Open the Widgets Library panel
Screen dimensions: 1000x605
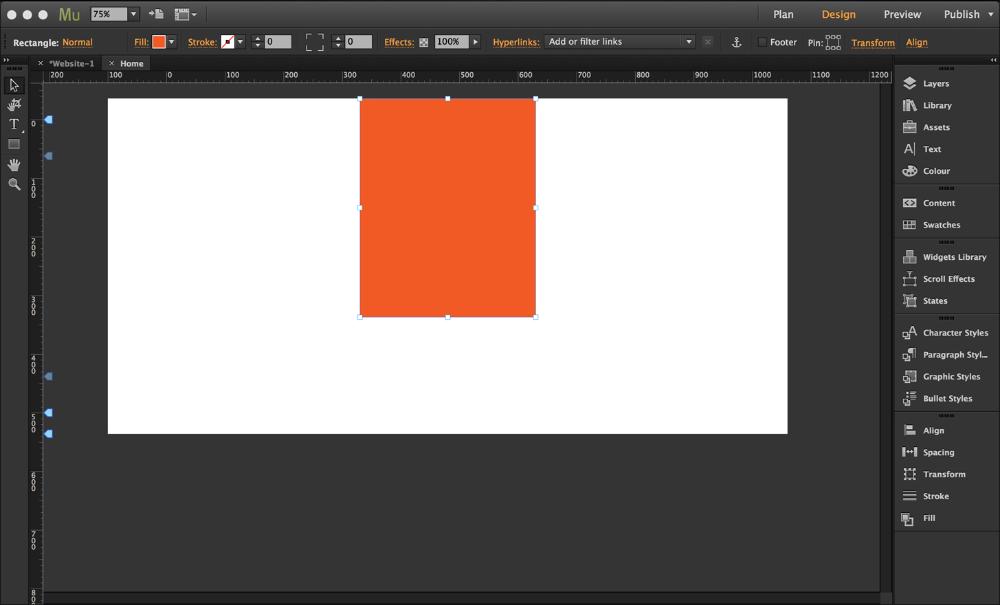click(954, 257)
